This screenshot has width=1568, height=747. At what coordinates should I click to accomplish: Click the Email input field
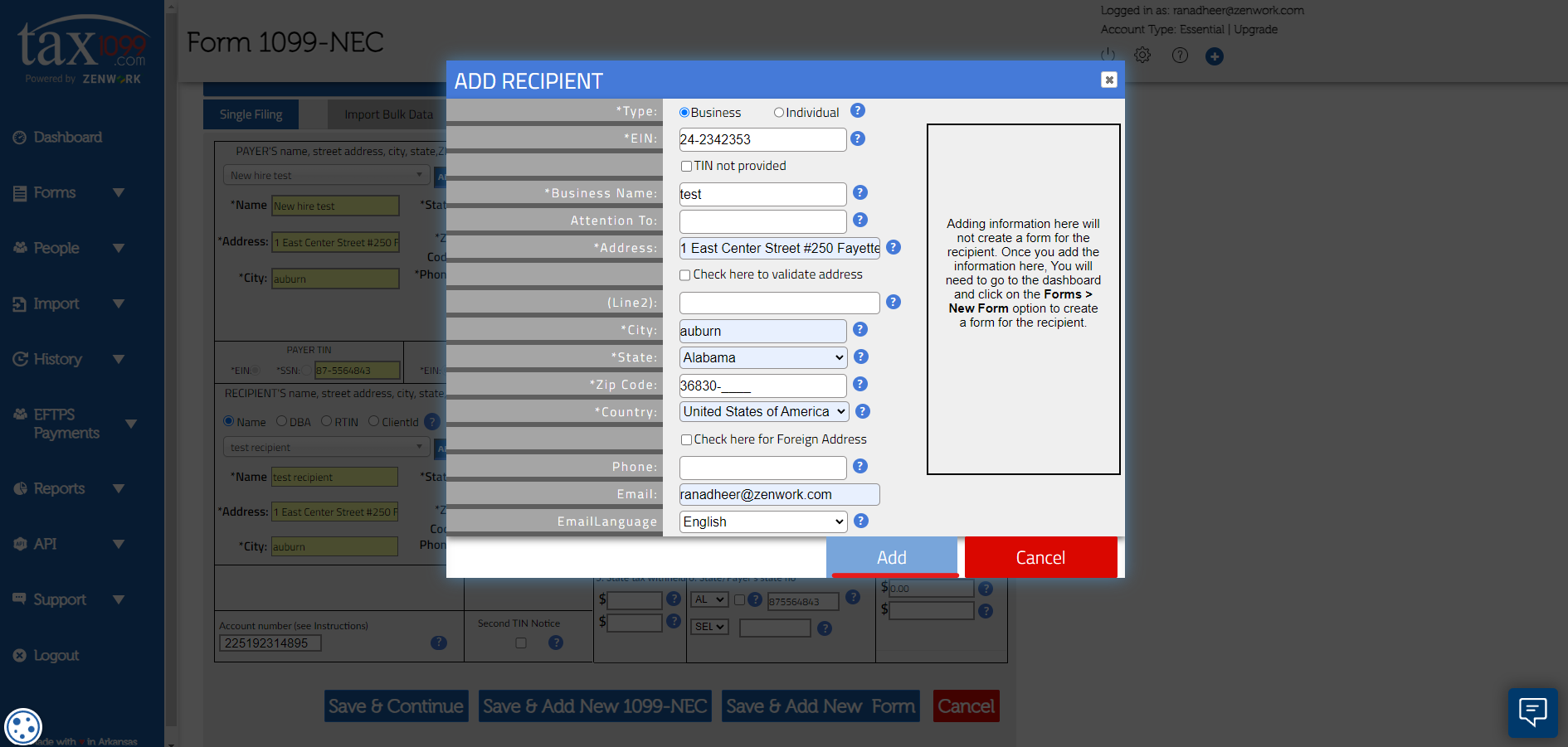779,494
